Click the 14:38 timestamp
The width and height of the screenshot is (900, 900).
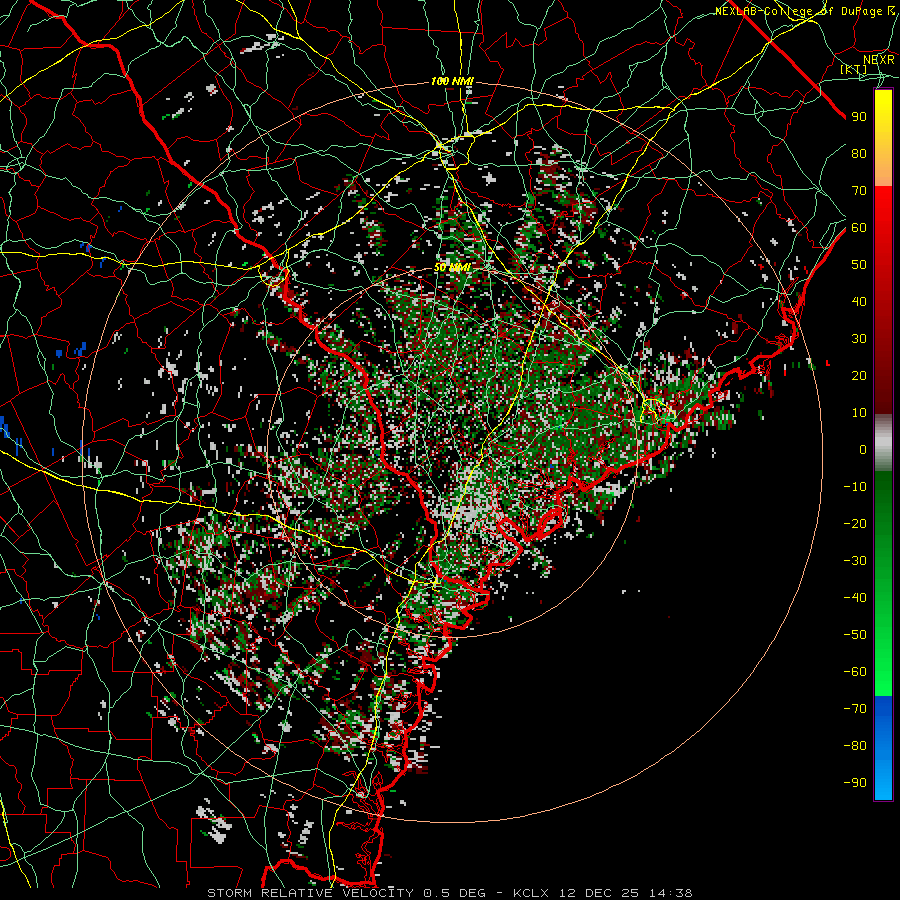[670, 893]
